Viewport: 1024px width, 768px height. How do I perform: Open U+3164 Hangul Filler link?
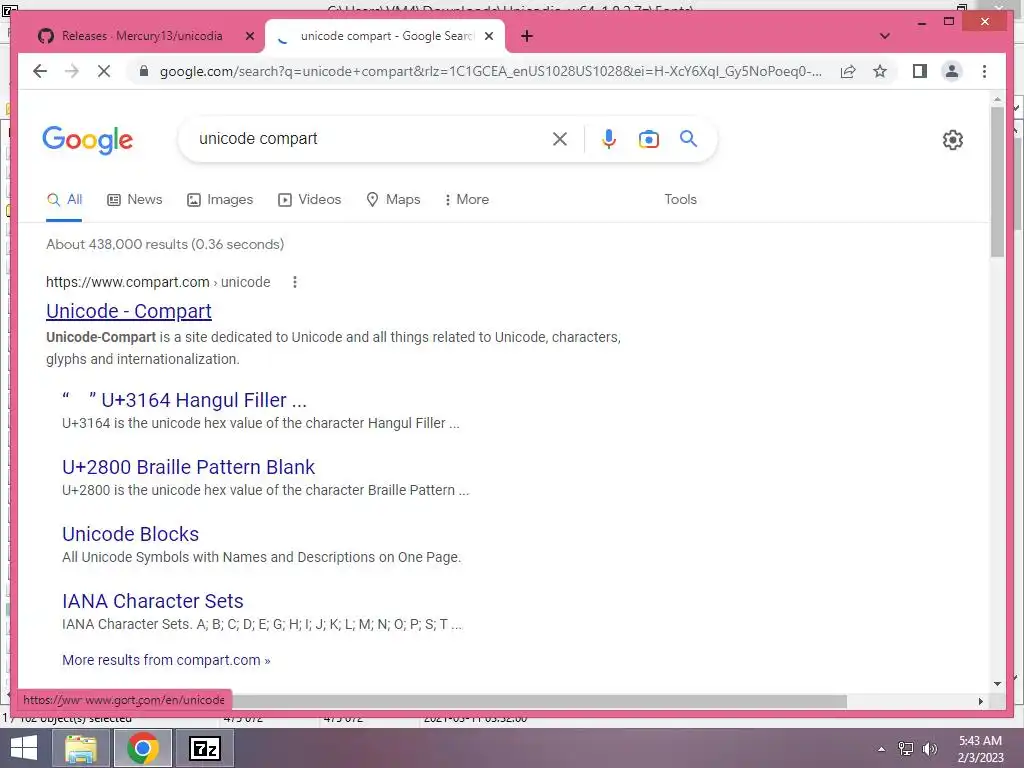[x=184, y=400]
